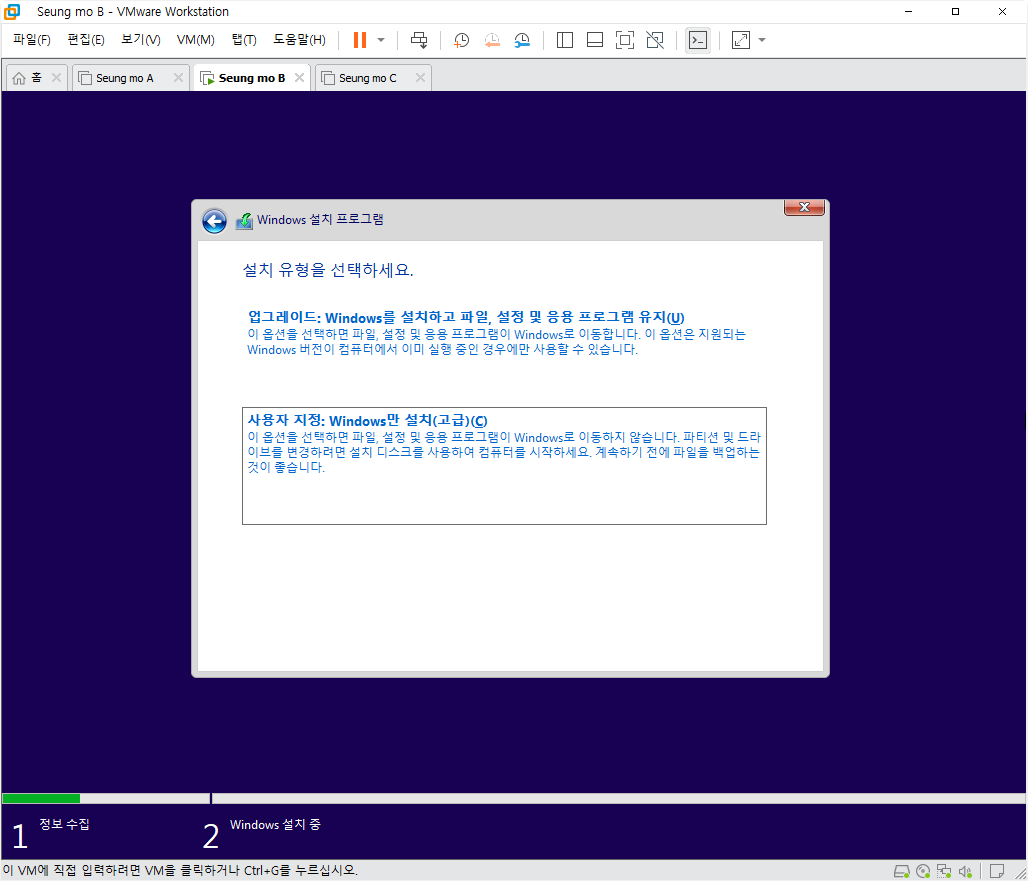Image resolution: width=1028 pixels, height=881 pixels.
Task: Click the 정보 수집 step label
Action: pos(64,825)
